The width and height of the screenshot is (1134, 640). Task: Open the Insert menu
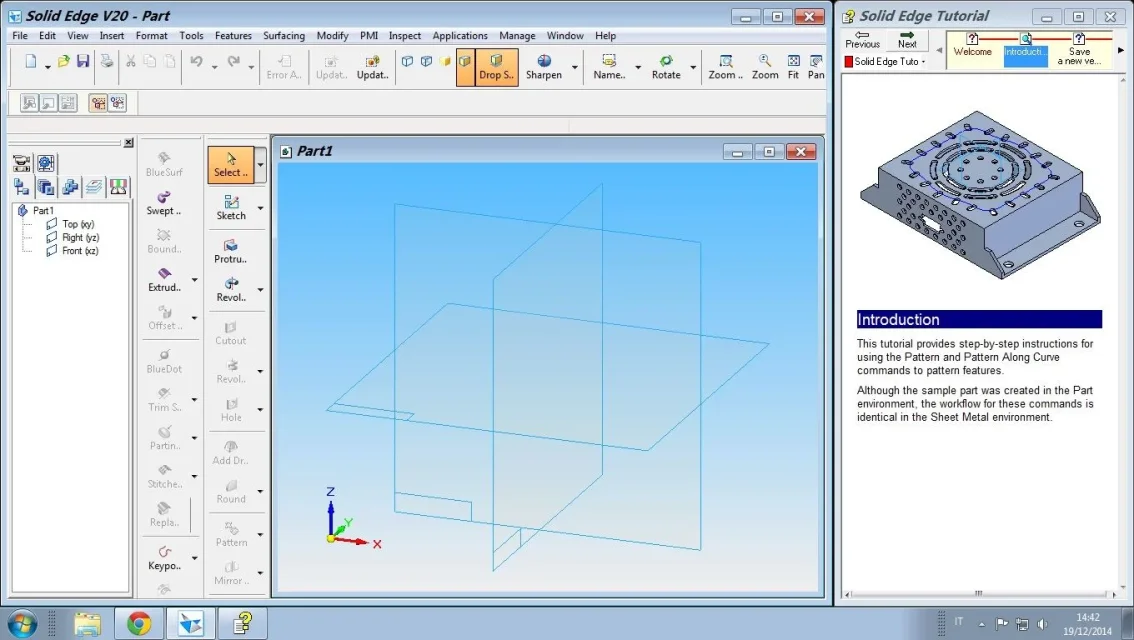pos(111,35)
